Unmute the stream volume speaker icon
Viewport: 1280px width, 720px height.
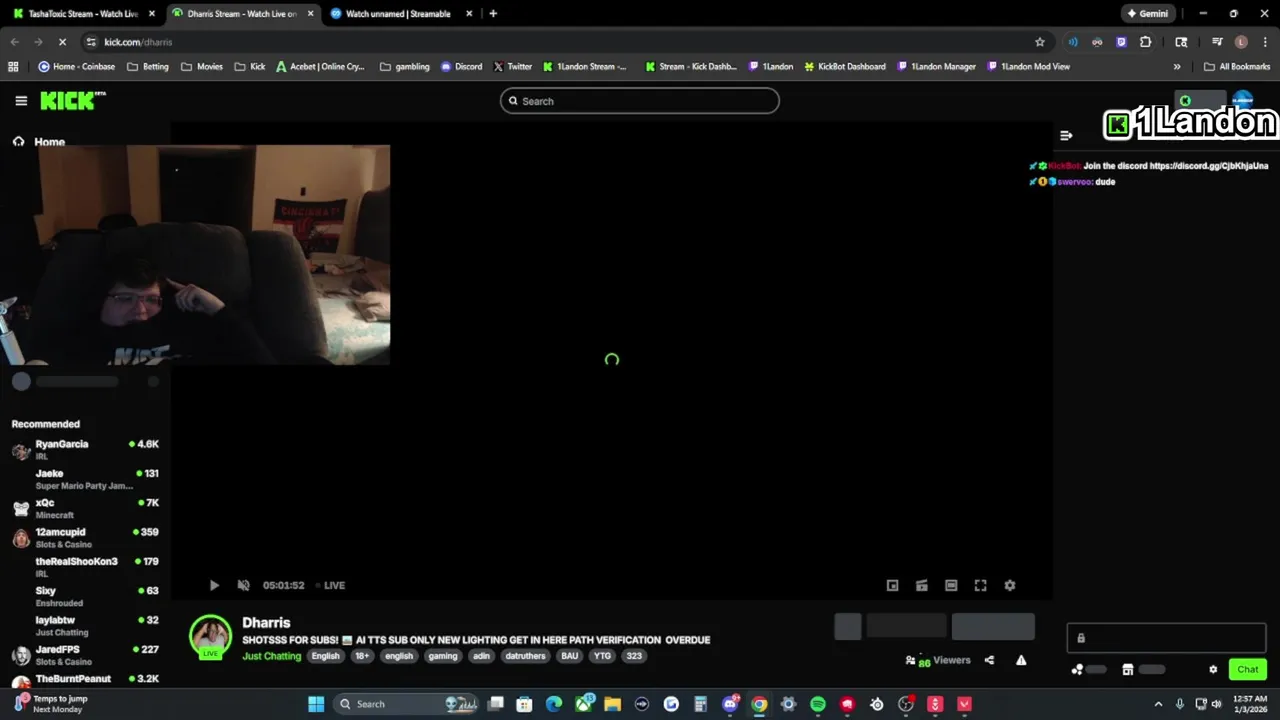(243, 585)
